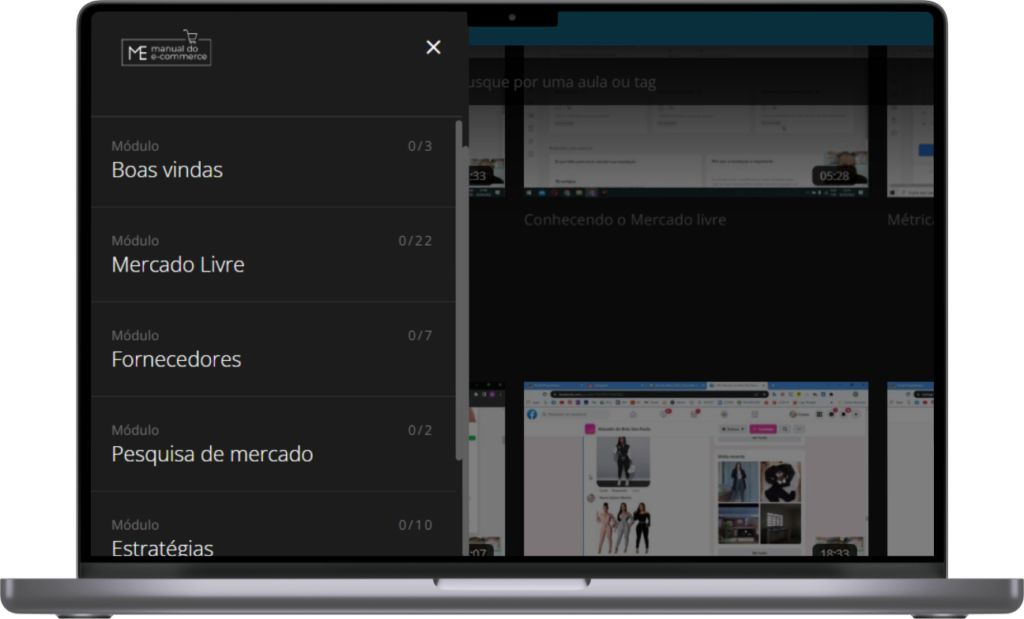Open the 'Conhecendo o Mercado livre' lesson title
The image size is (1024, 619).
(625, 219)
